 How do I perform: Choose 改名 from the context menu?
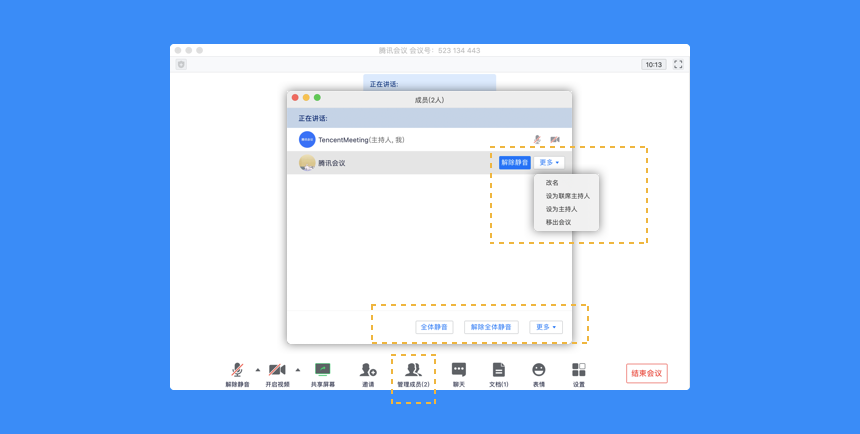click(x=552, y=183)
